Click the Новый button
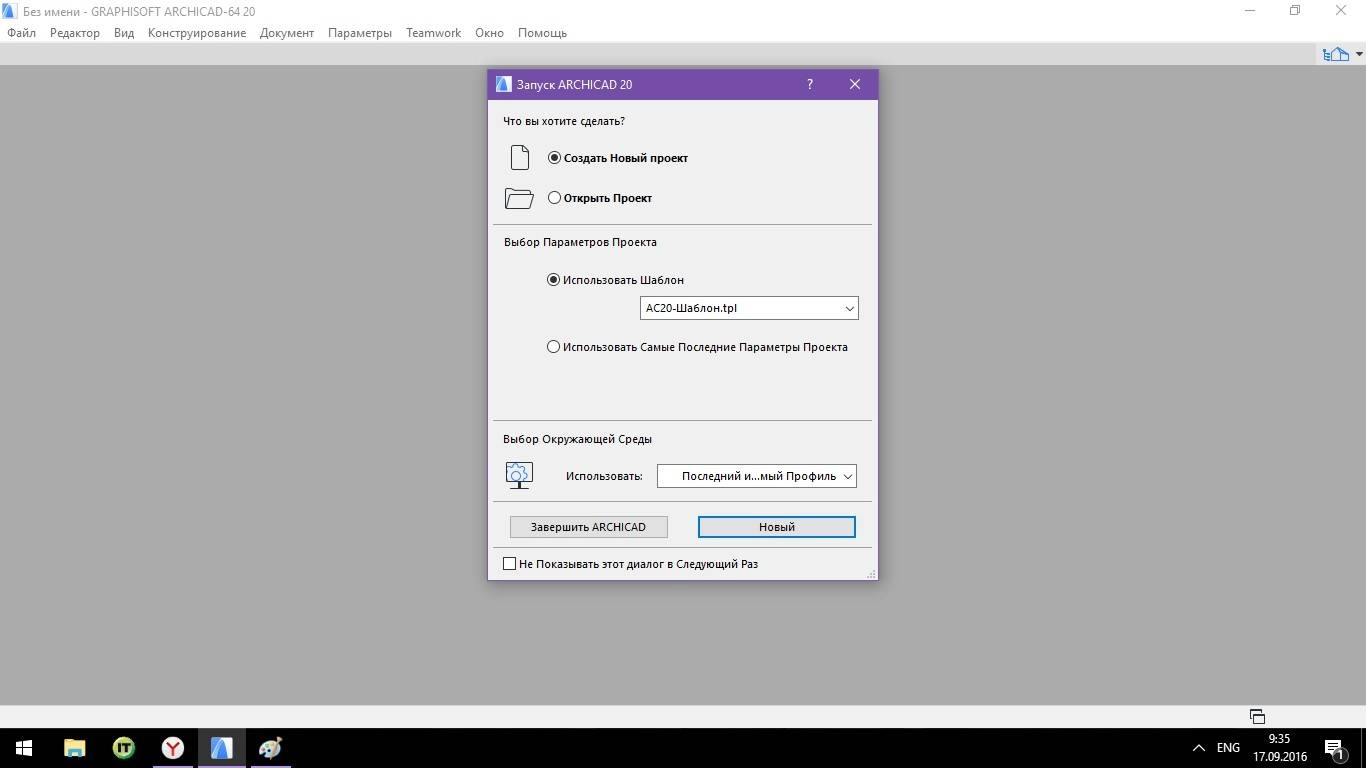Screen dimensions: 1366x768 point(777,527)
